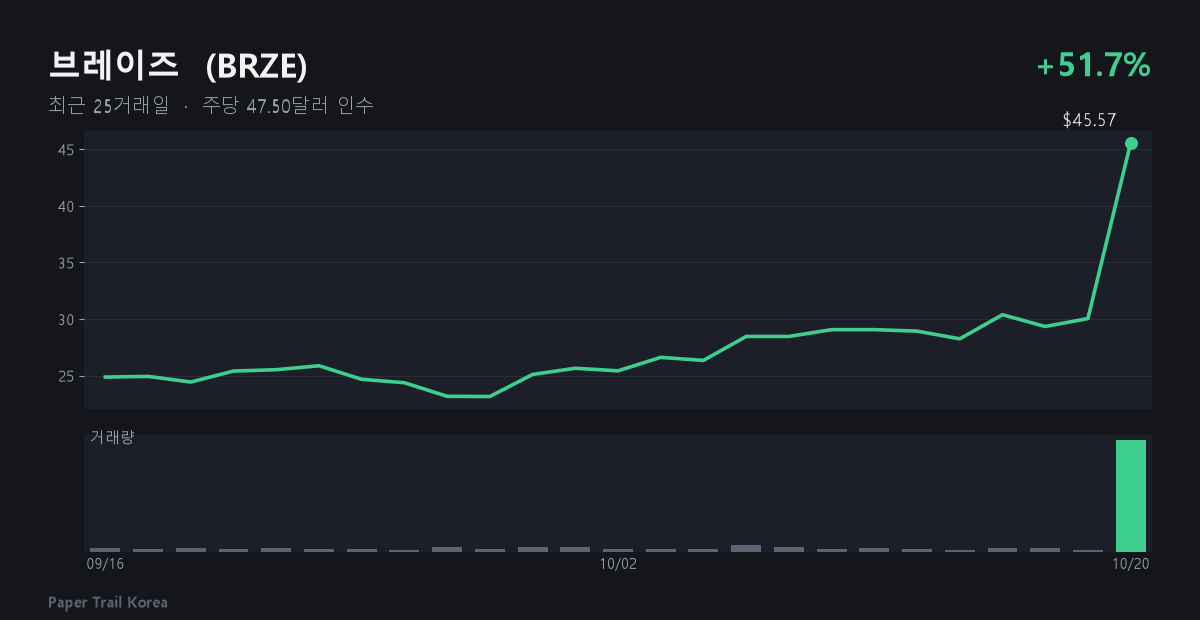The width and height of the screenshot is (1200, 620).
Task: Click the 거래량 volume panel label
Action: pos(112,437)
